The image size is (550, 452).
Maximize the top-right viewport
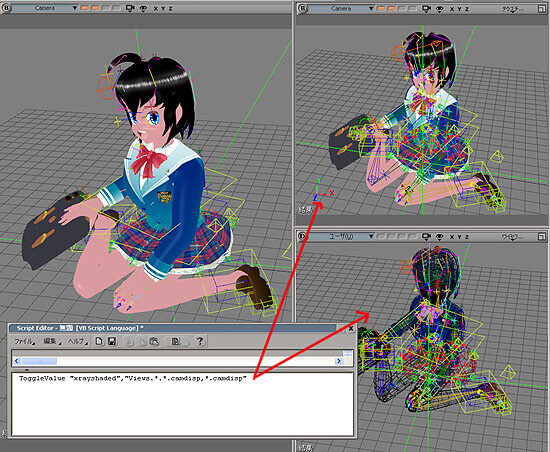(542, 9)
